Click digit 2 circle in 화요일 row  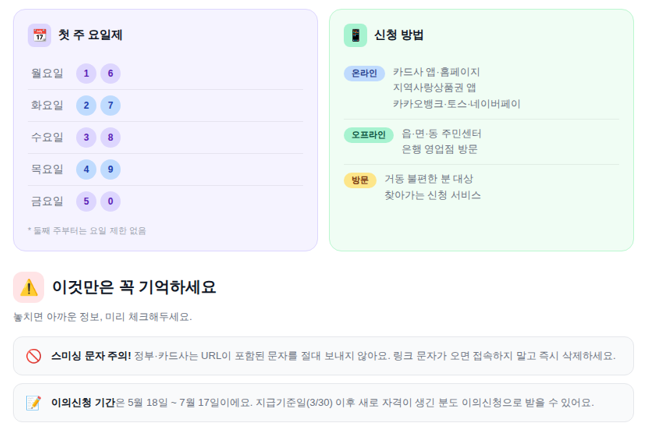coord(87,105)
